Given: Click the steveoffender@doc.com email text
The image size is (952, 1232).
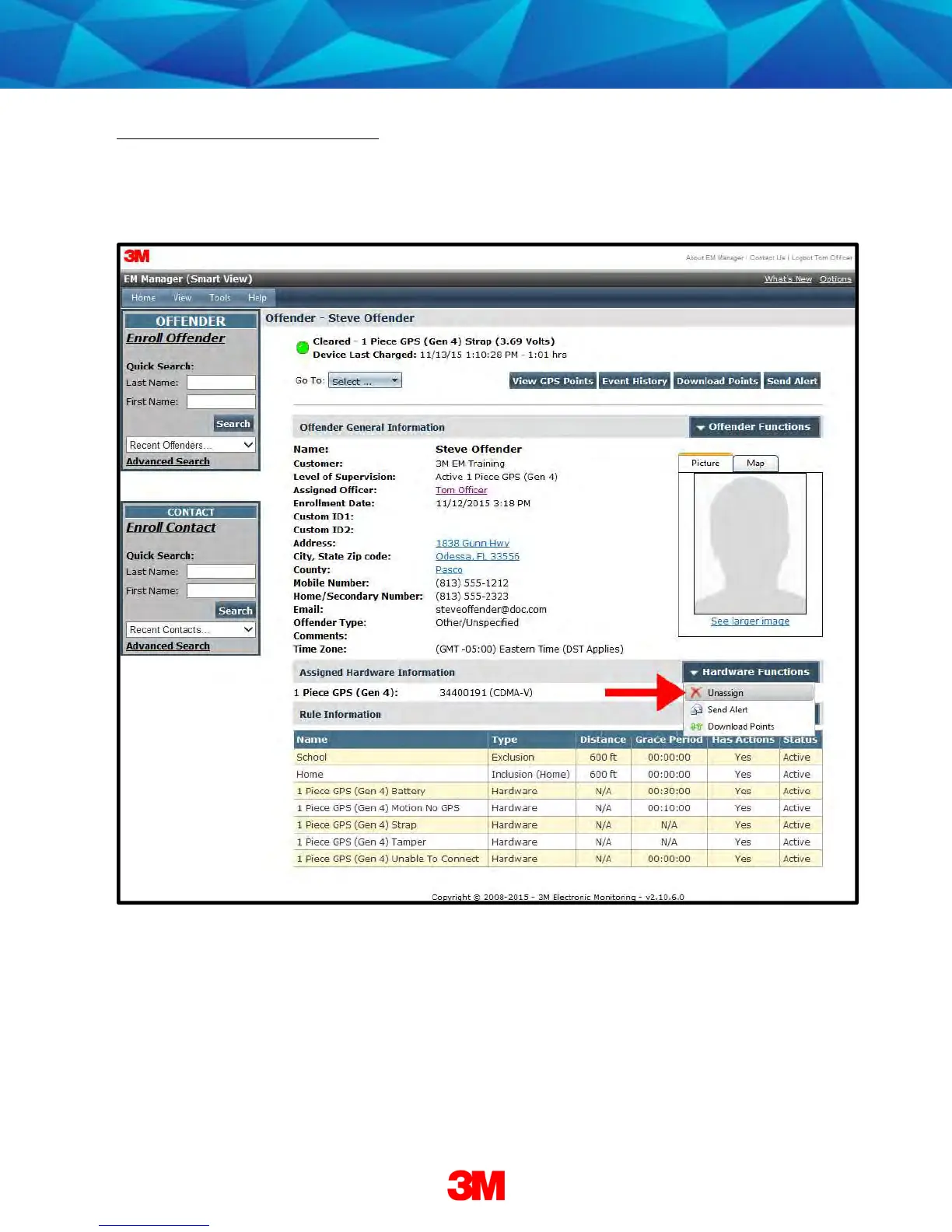Looking at the screenshot, I should [491, 609].
